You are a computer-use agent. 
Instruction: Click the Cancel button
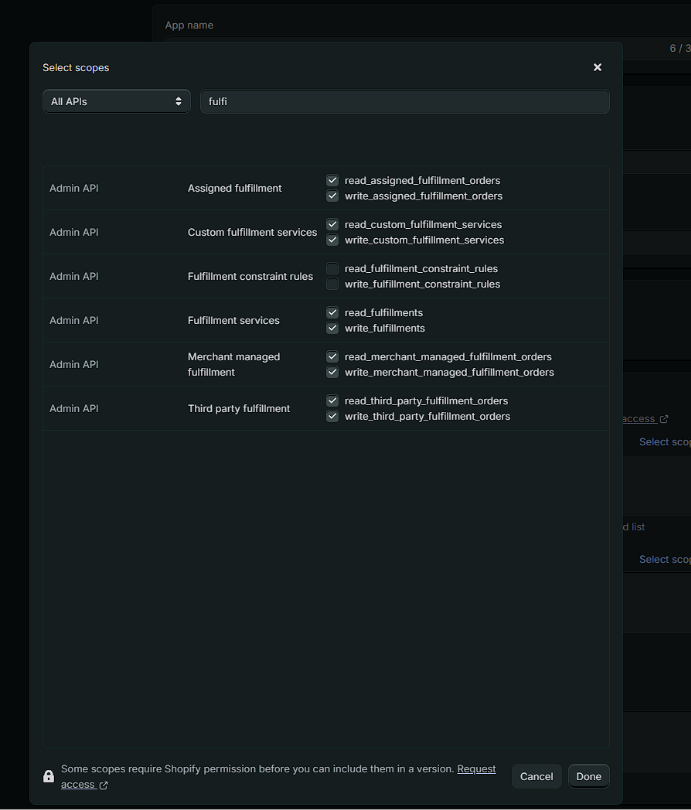coord(536,776)
